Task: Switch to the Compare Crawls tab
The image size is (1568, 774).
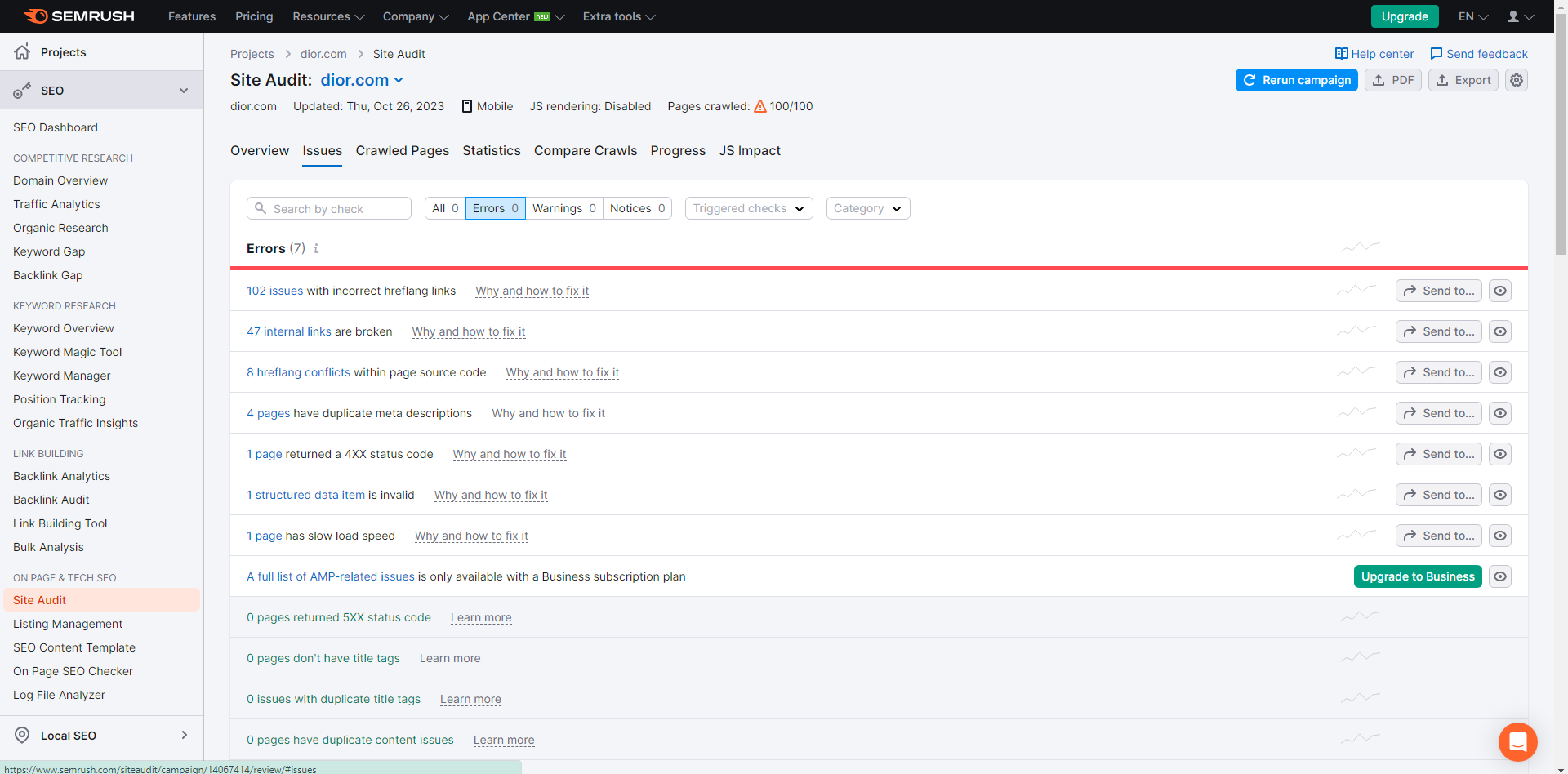Action: [x=586, y=150]
